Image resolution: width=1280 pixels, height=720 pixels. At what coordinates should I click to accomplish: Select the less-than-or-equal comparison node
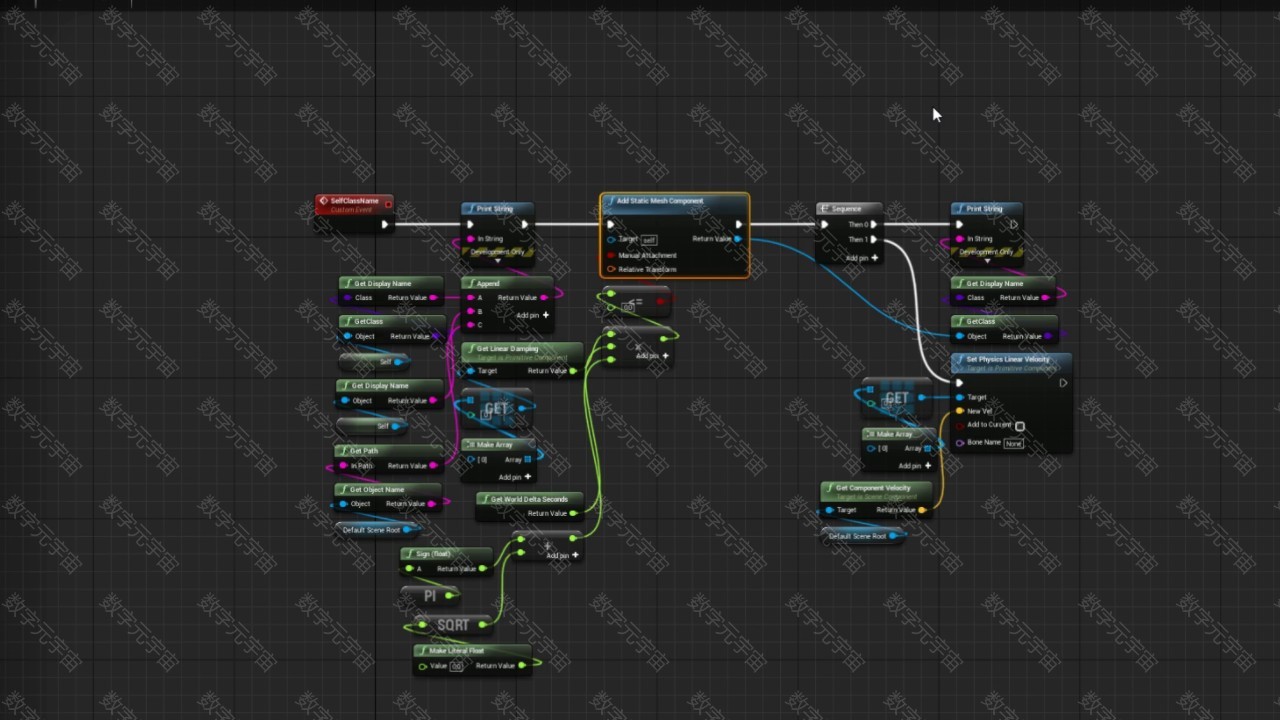(x=636, y=300)
